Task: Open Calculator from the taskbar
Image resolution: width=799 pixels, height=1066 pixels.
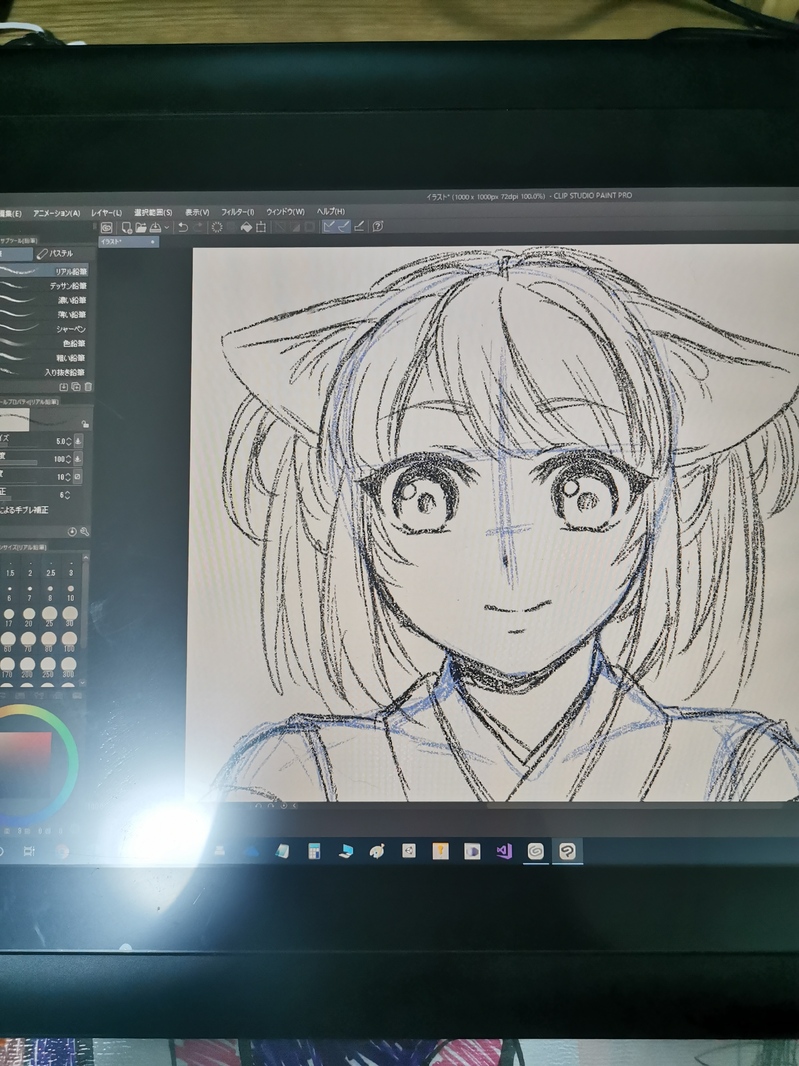Action: click(314, 851)
